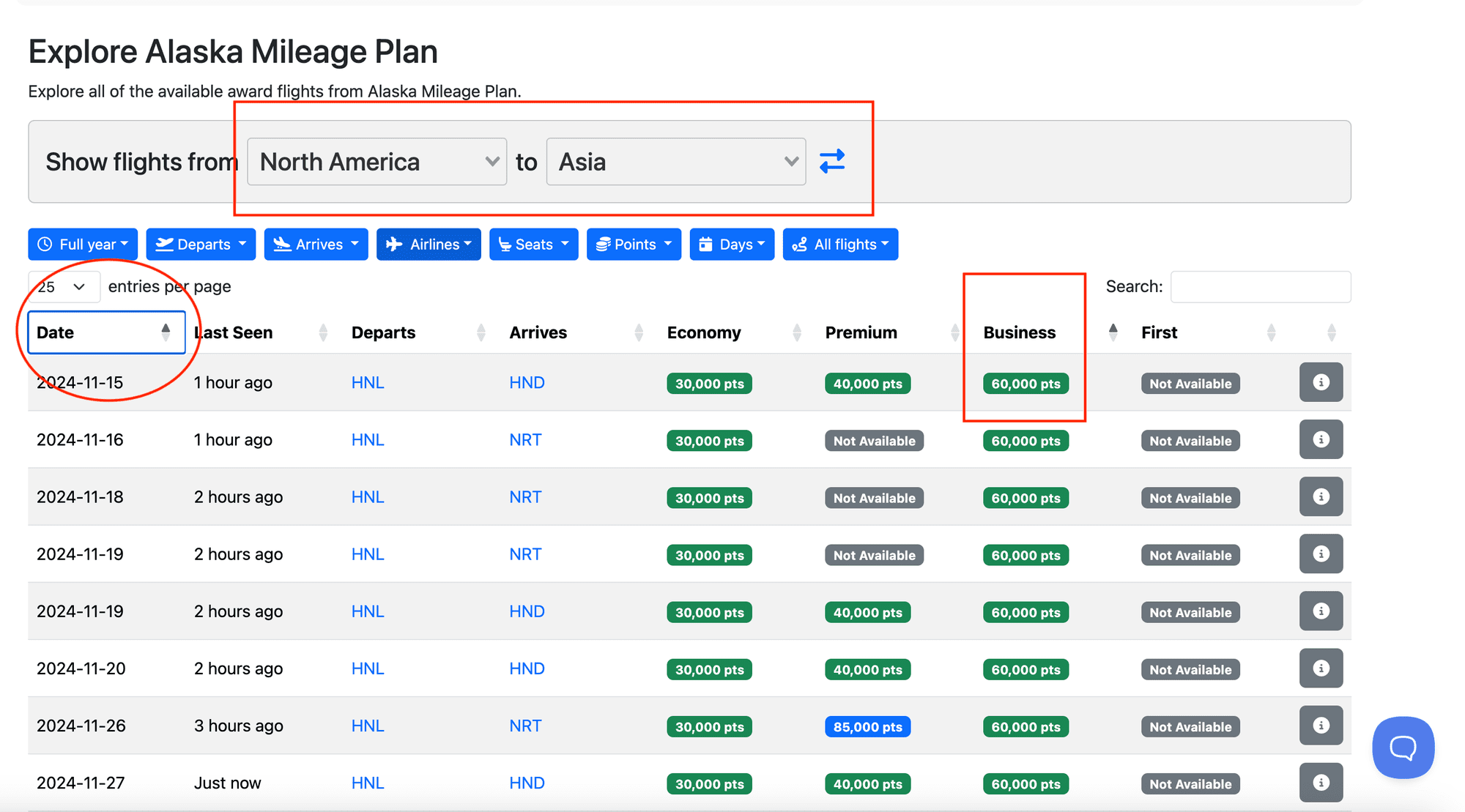Open info for the 2024-11-27 flight
Image resolution: width=1465 pixels, height=812 pixels.
[x=1321, y=783]
